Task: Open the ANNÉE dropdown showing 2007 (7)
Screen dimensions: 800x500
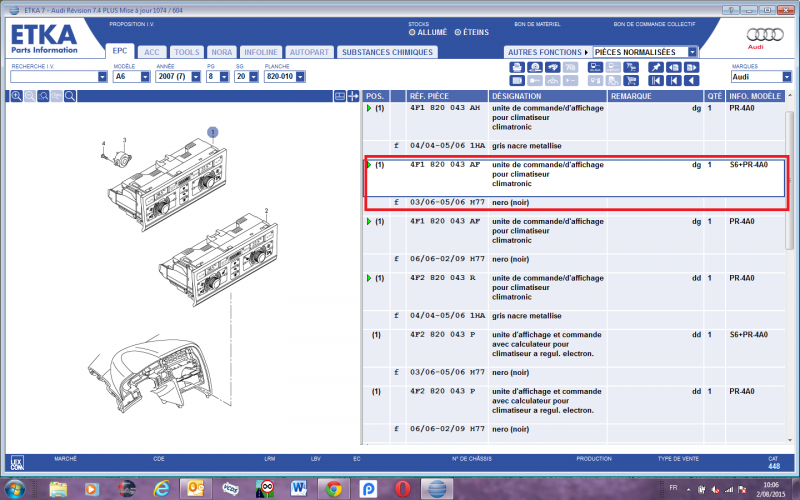Action: pyautogui.click(x=196, y=77)
